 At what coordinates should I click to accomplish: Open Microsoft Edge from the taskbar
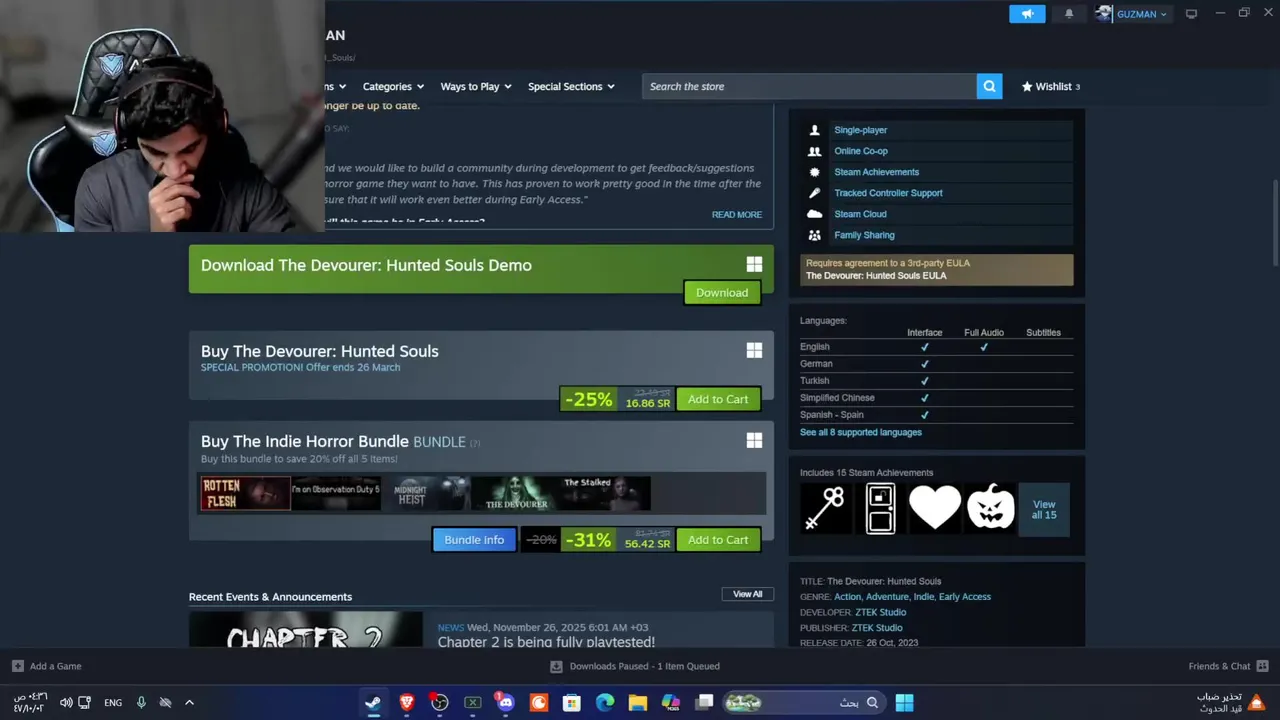click(605, 702)
